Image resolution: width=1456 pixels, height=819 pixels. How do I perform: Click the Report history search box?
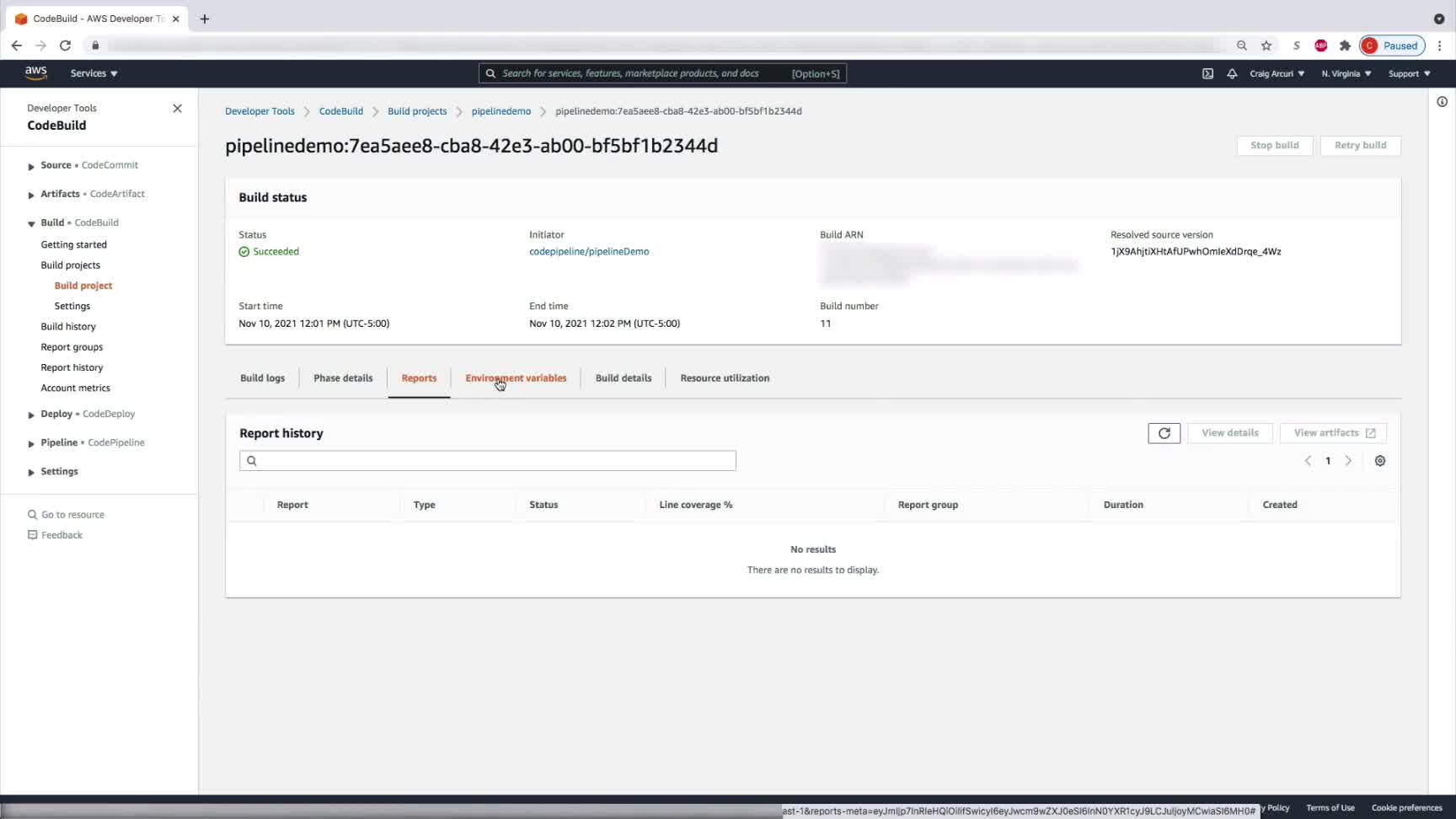point(488,461)
